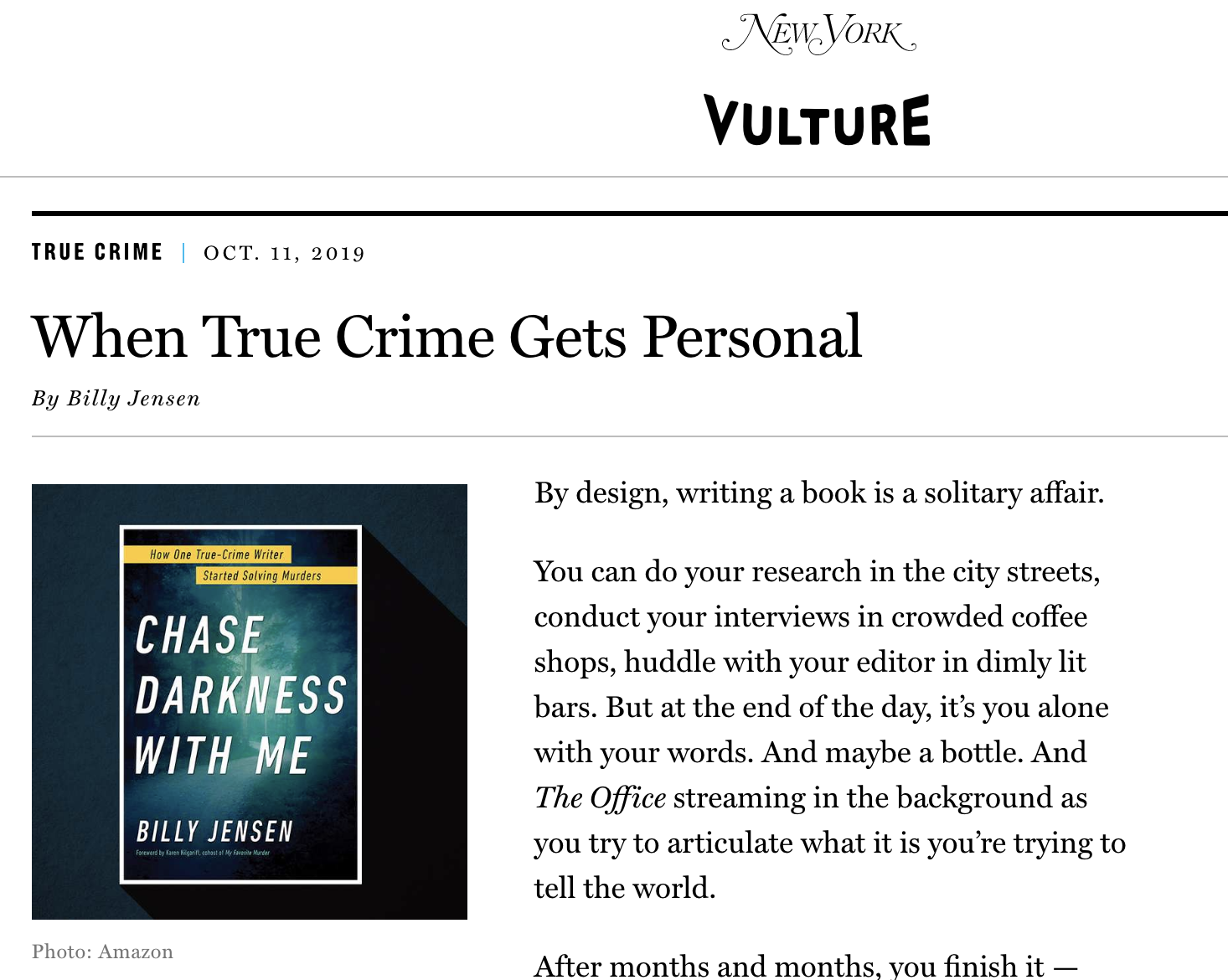Viewport: 1228px width, 980px height.
Task: Click the paragraph beginning By design
Action: click(x=818, y=493)
